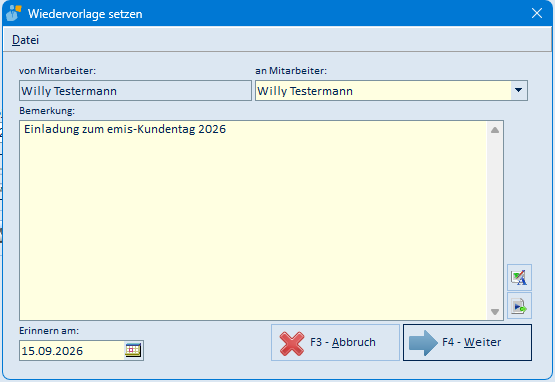Click the 'Bemerkung:' label
Image resolution: width=555 pixels, height=382 pixels.
(47, 111)
